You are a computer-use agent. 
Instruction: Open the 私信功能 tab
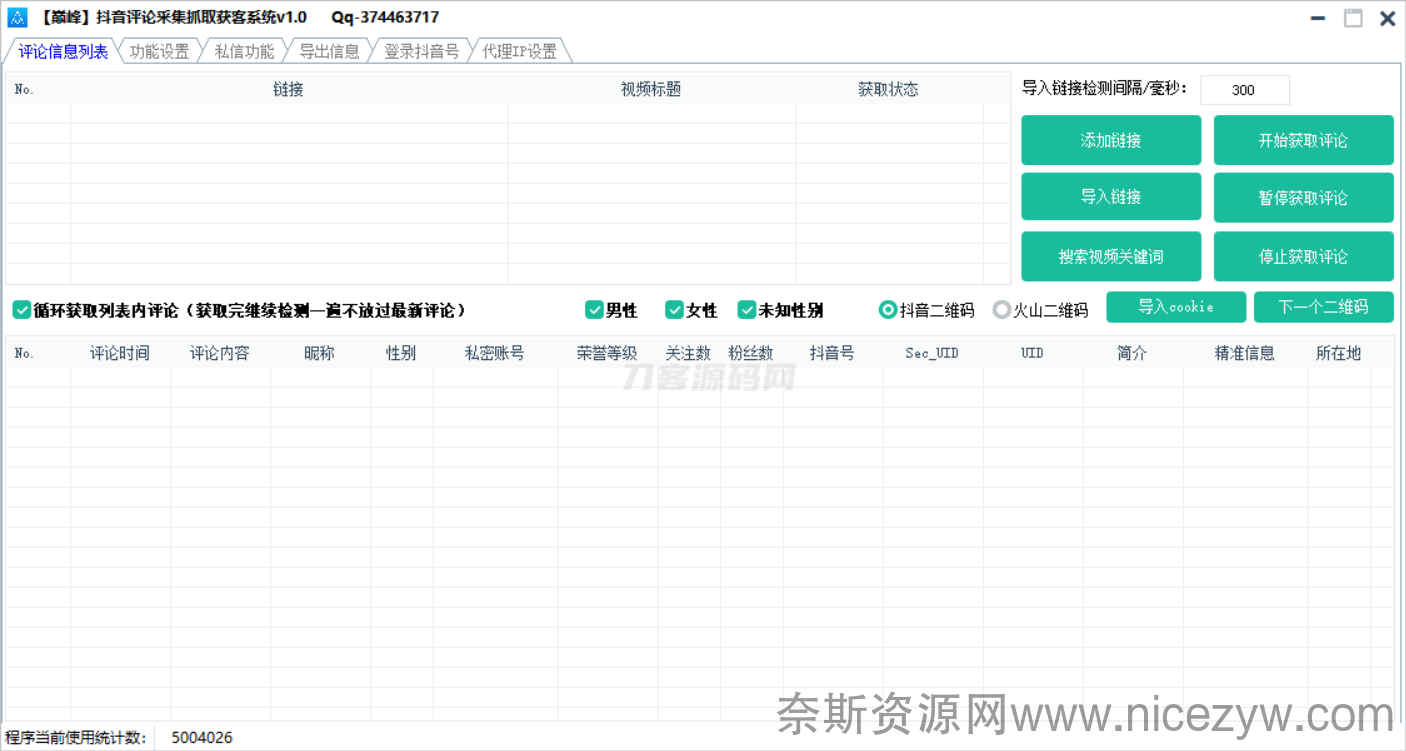tap(244, 51)
